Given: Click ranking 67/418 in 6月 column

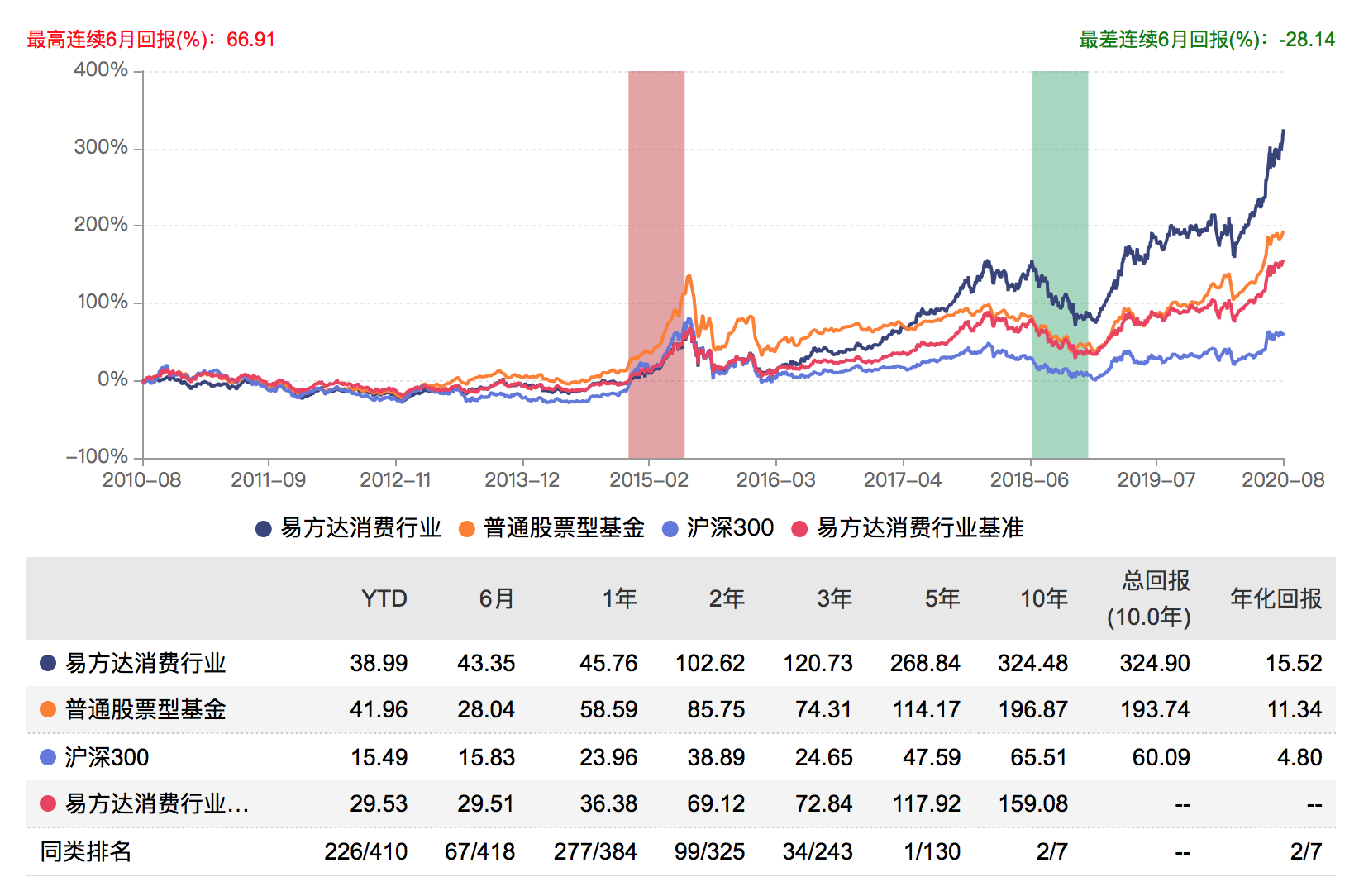Looking at the screenshot, I should coord(479,851).
